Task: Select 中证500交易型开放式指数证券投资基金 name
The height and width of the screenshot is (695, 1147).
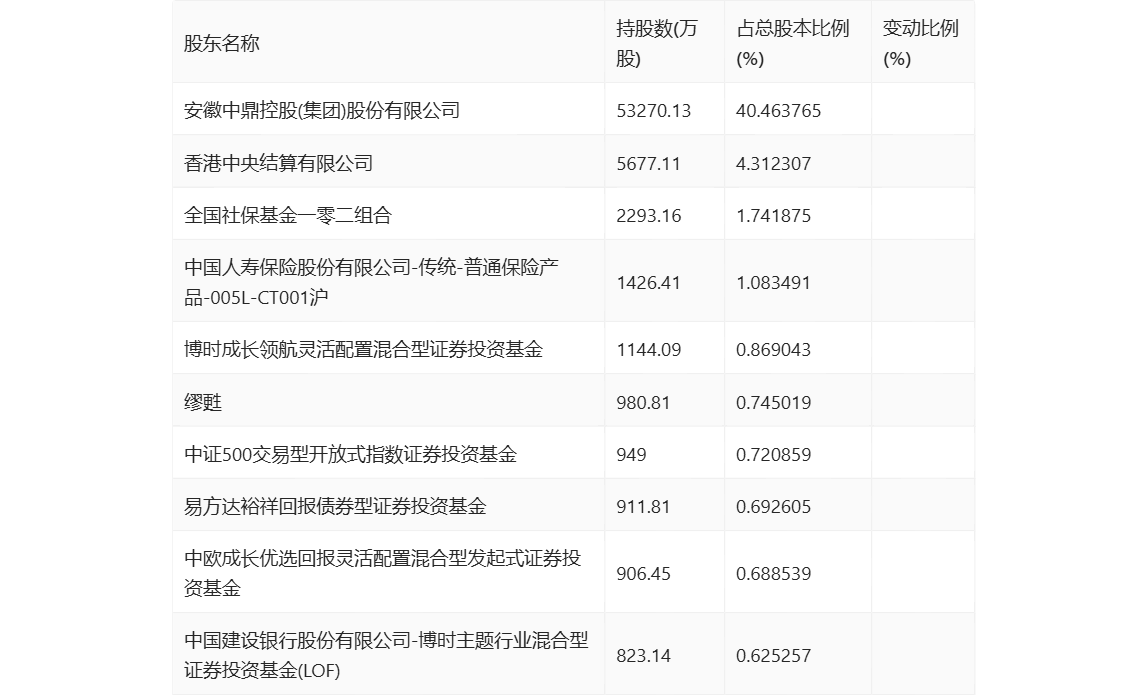Action: pos(350,454)
